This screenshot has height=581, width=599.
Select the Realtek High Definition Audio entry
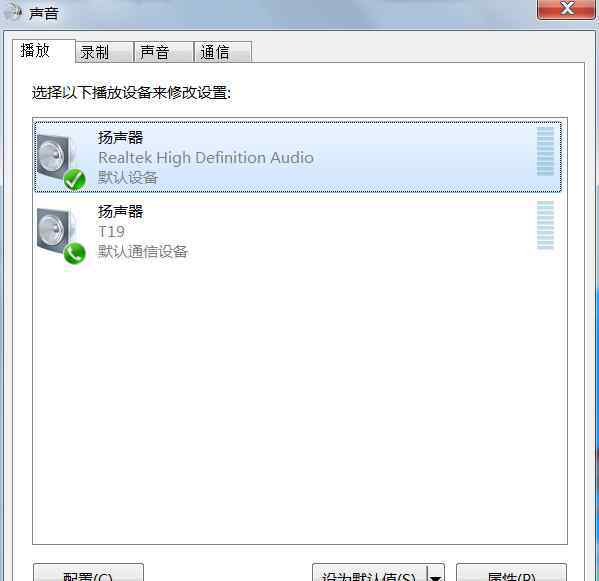click(298, 157)
